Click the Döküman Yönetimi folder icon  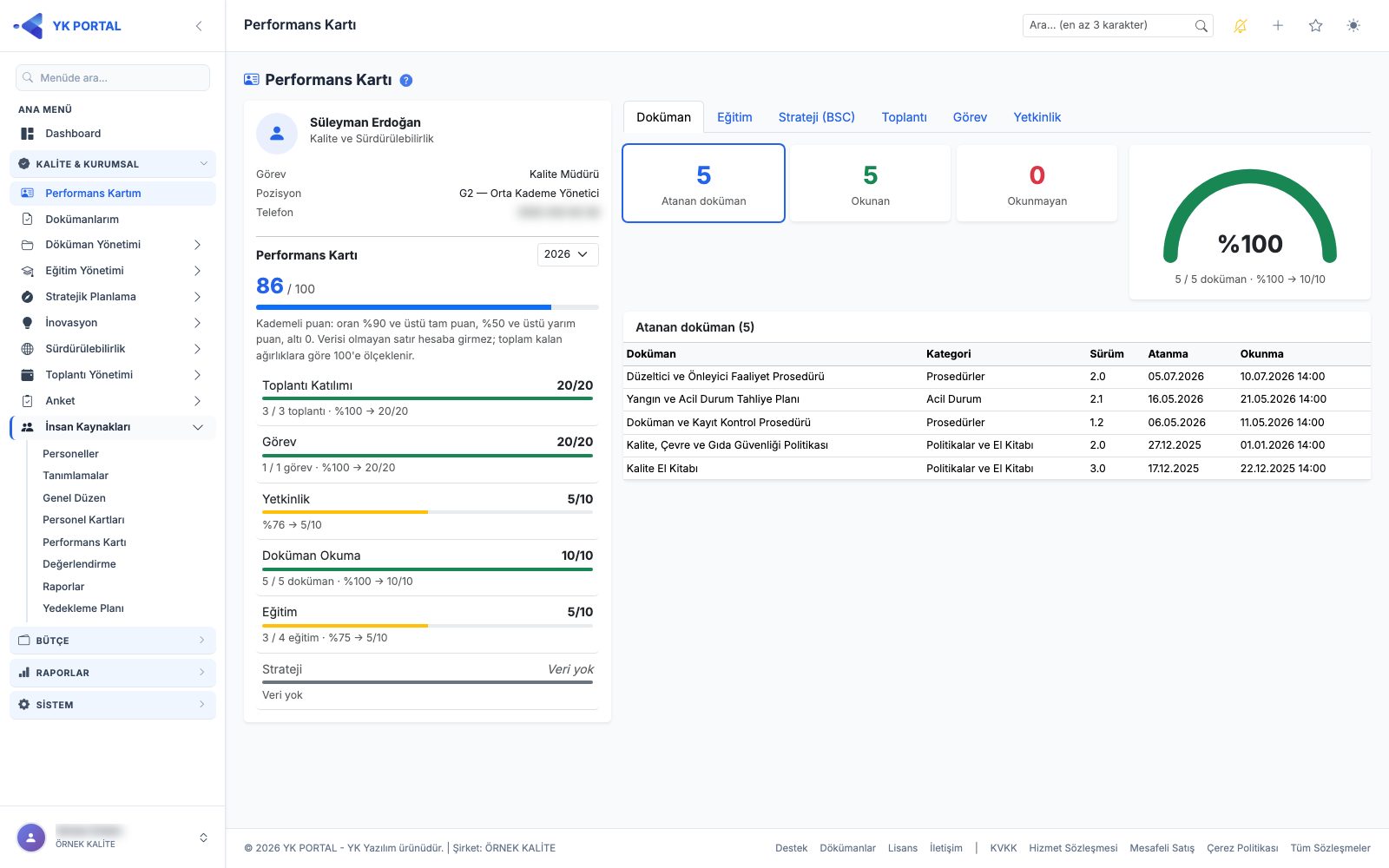[27, 245]
